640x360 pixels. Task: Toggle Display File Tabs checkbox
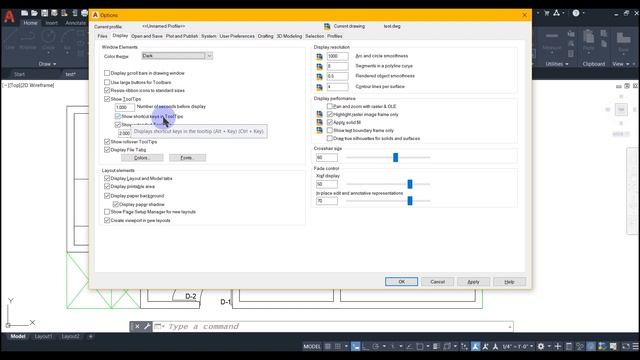(x=107, y=150)
